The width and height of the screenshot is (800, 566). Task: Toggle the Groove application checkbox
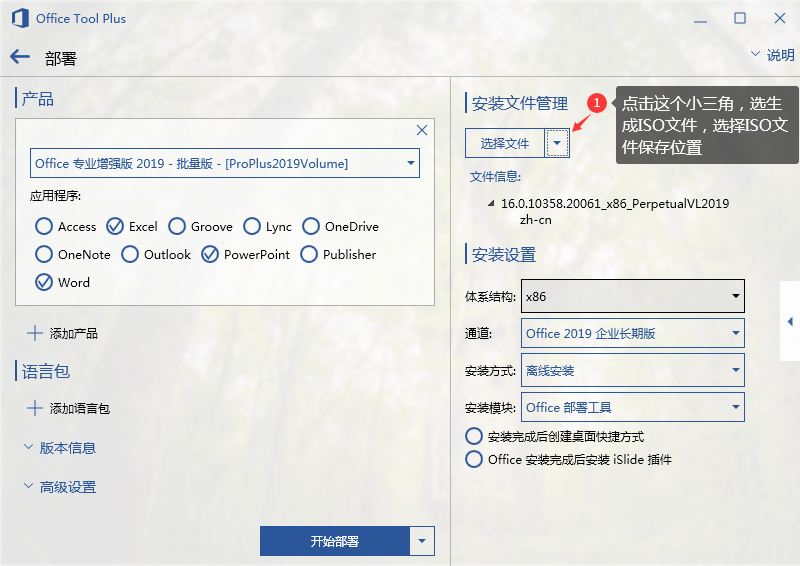pos(177,226)
